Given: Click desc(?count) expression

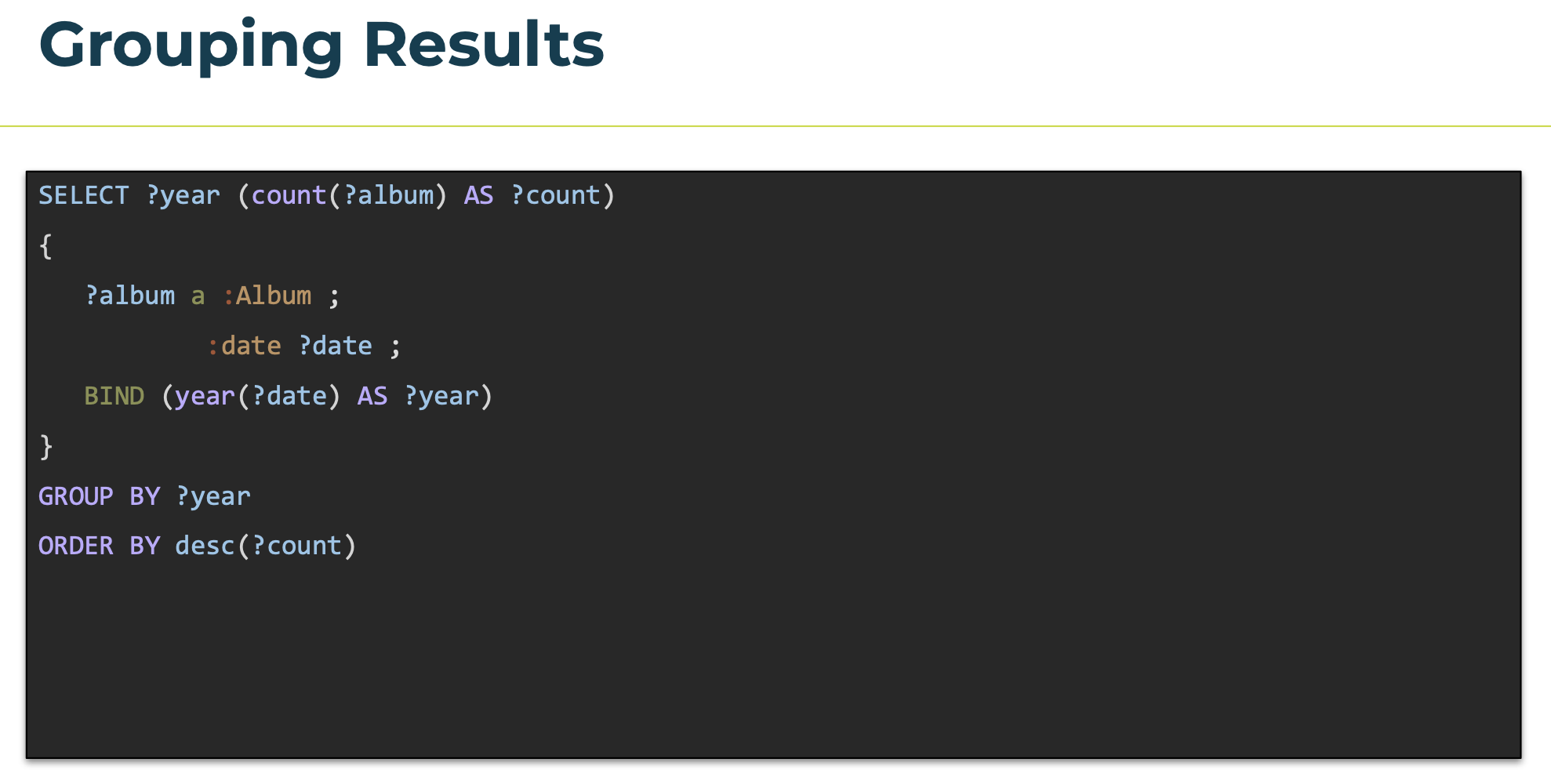Looking at the screenshot, I should [x=266, y=546].
